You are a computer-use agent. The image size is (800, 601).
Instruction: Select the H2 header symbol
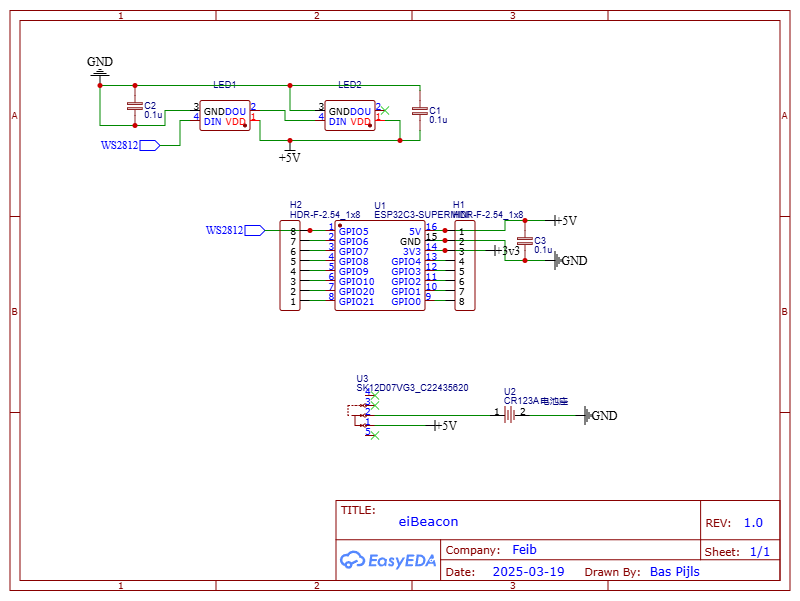290,265
